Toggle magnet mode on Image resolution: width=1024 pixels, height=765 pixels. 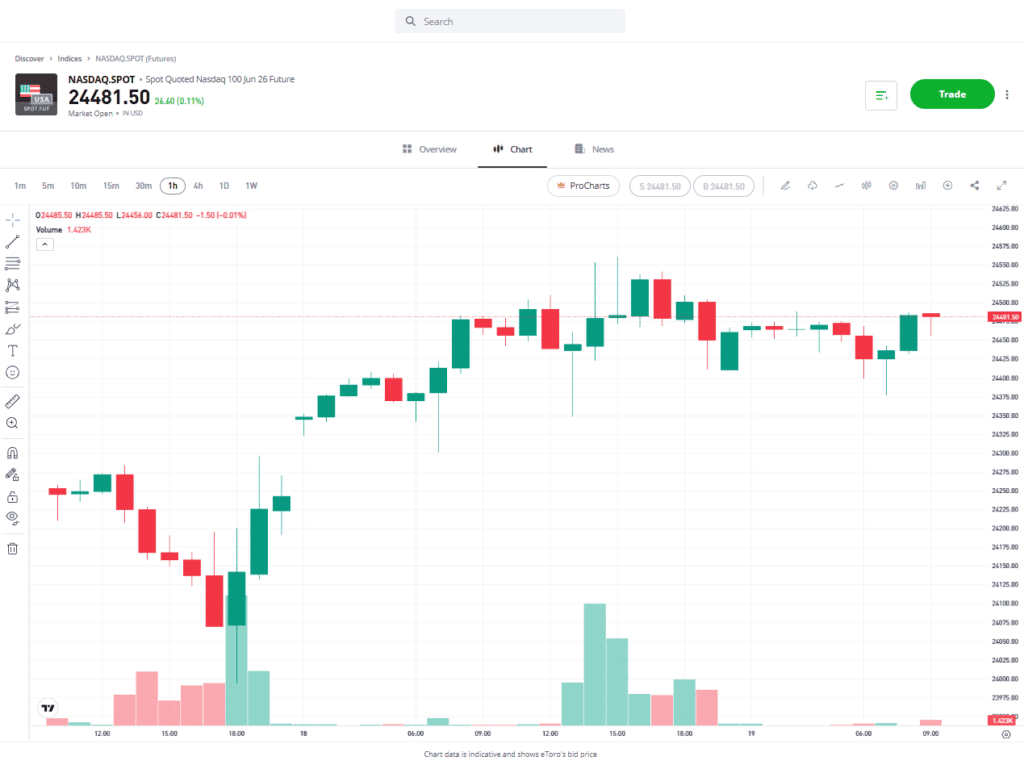tap(13, 453)
